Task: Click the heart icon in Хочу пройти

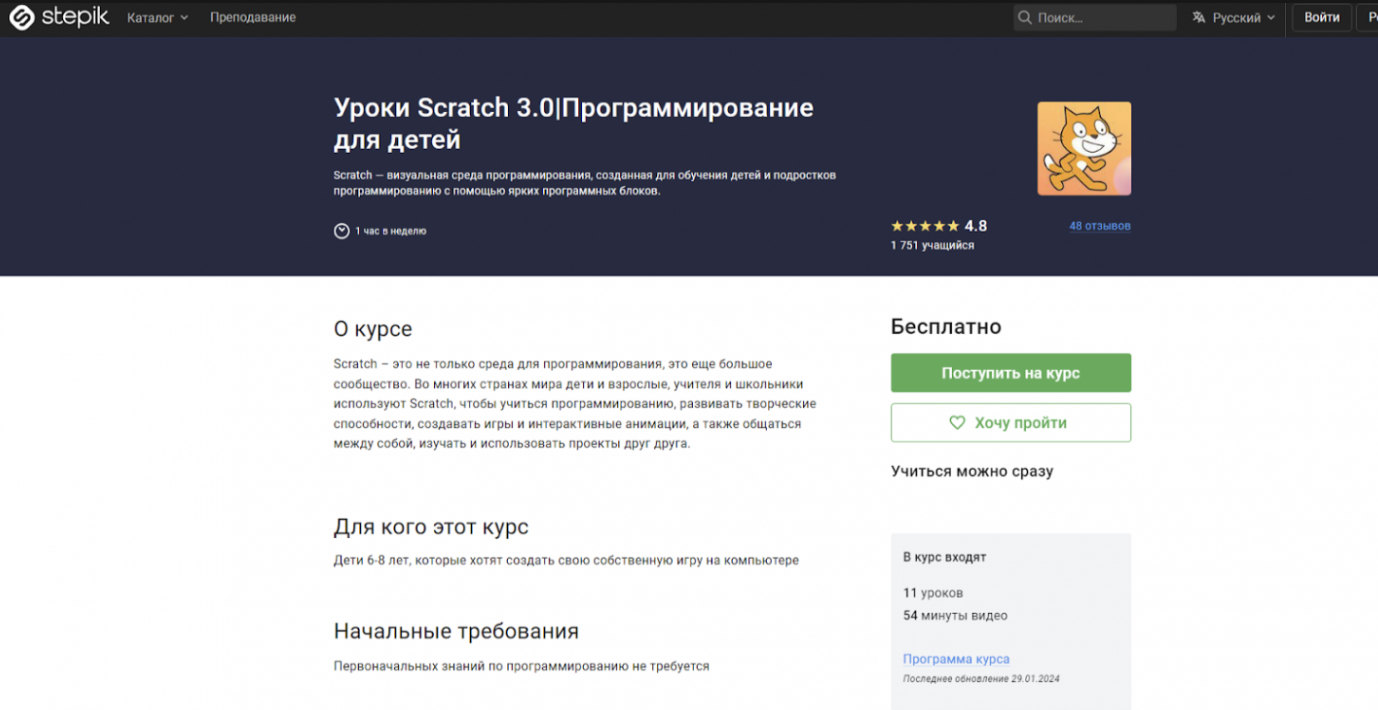Action: [957, 423]
